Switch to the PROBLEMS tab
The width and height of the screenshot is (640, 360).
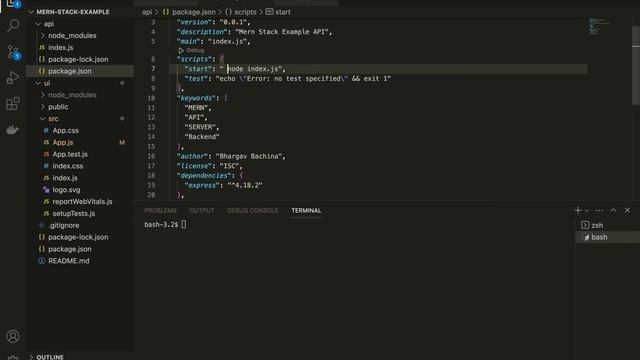[x=160, y=211]
